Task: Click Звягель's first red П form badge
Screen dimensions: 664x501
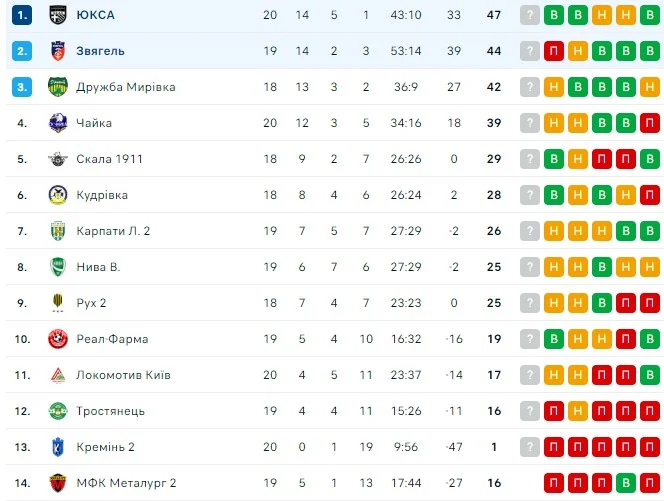Action: point(554,51)
